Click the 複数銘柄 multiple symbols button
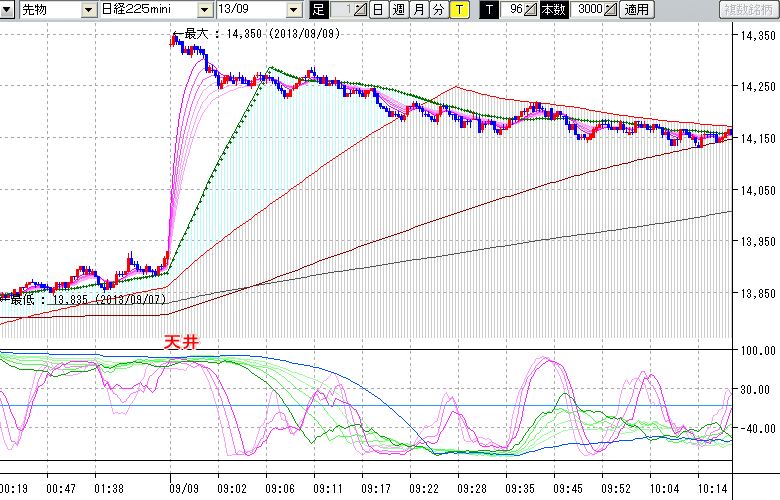The image size is (780, 500). coord(748,10)
